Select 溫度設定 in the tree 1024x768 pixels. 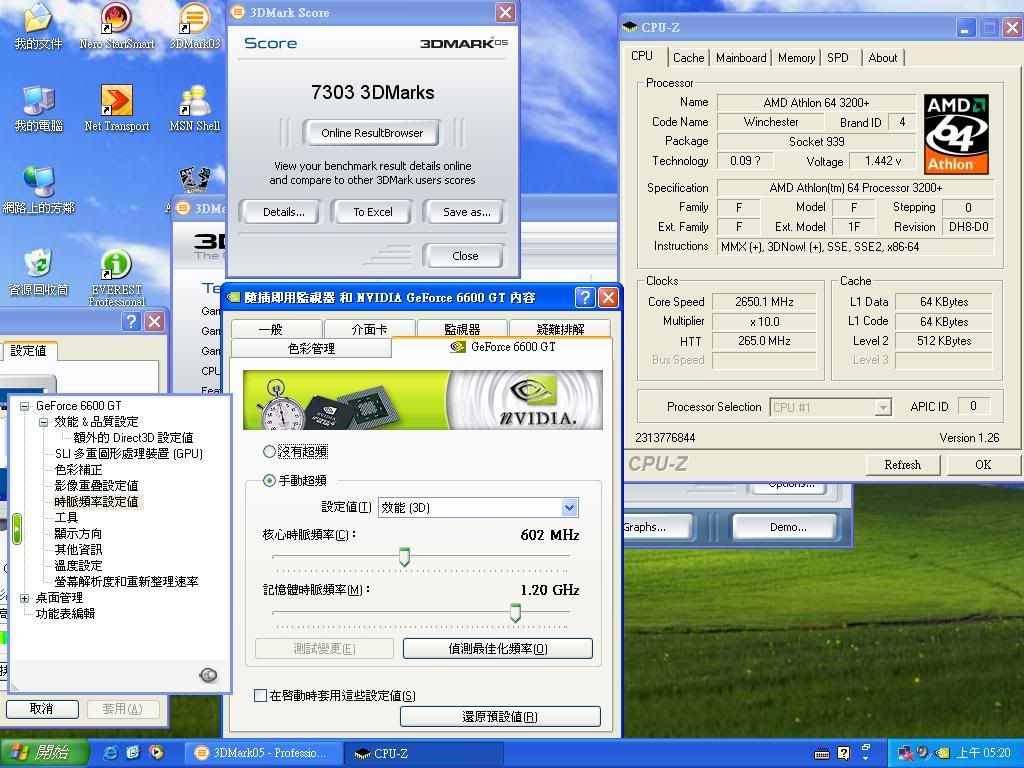(78, 566)
